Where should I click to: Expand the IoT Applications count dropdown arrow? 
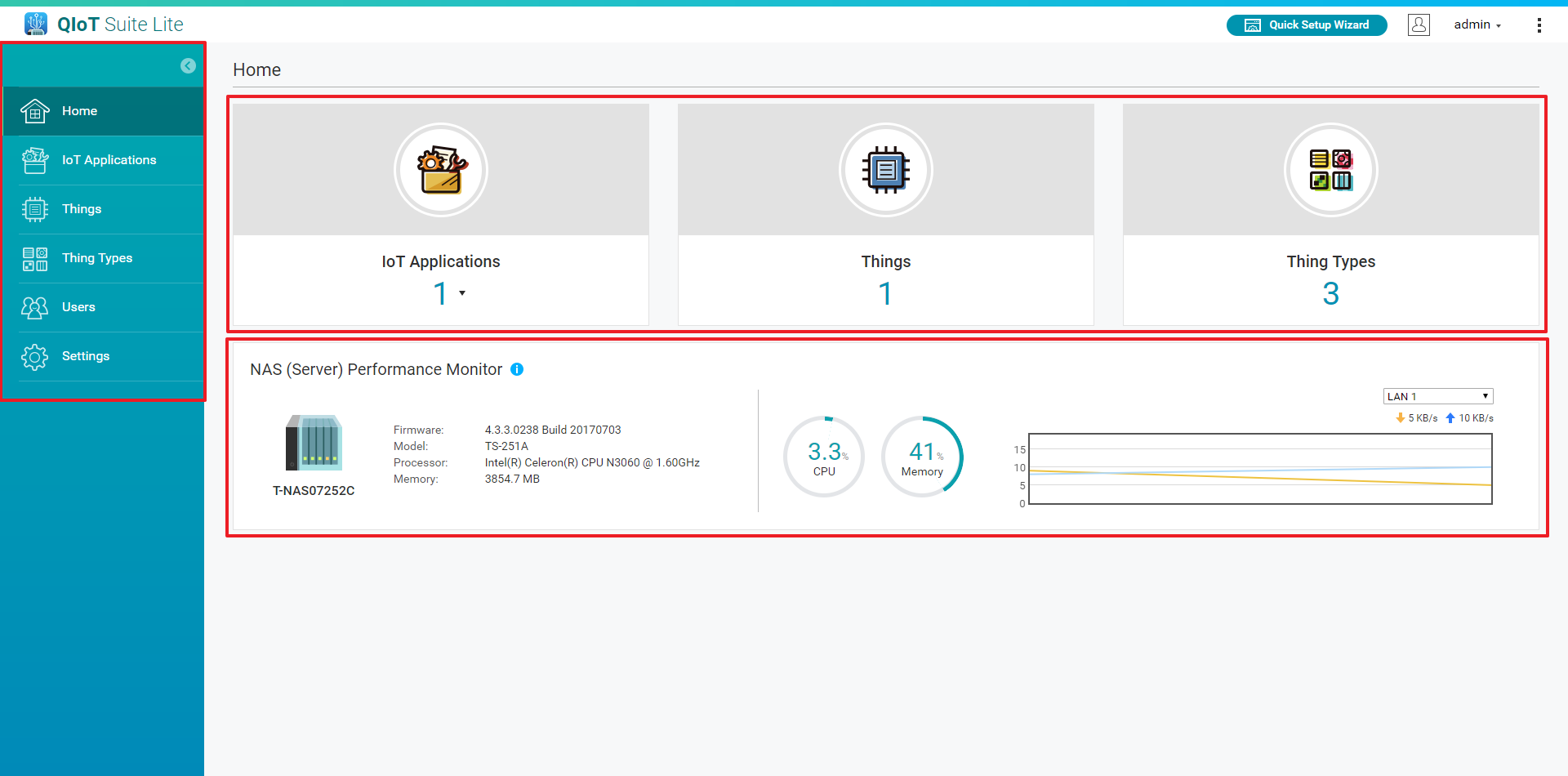coord(462,293)
